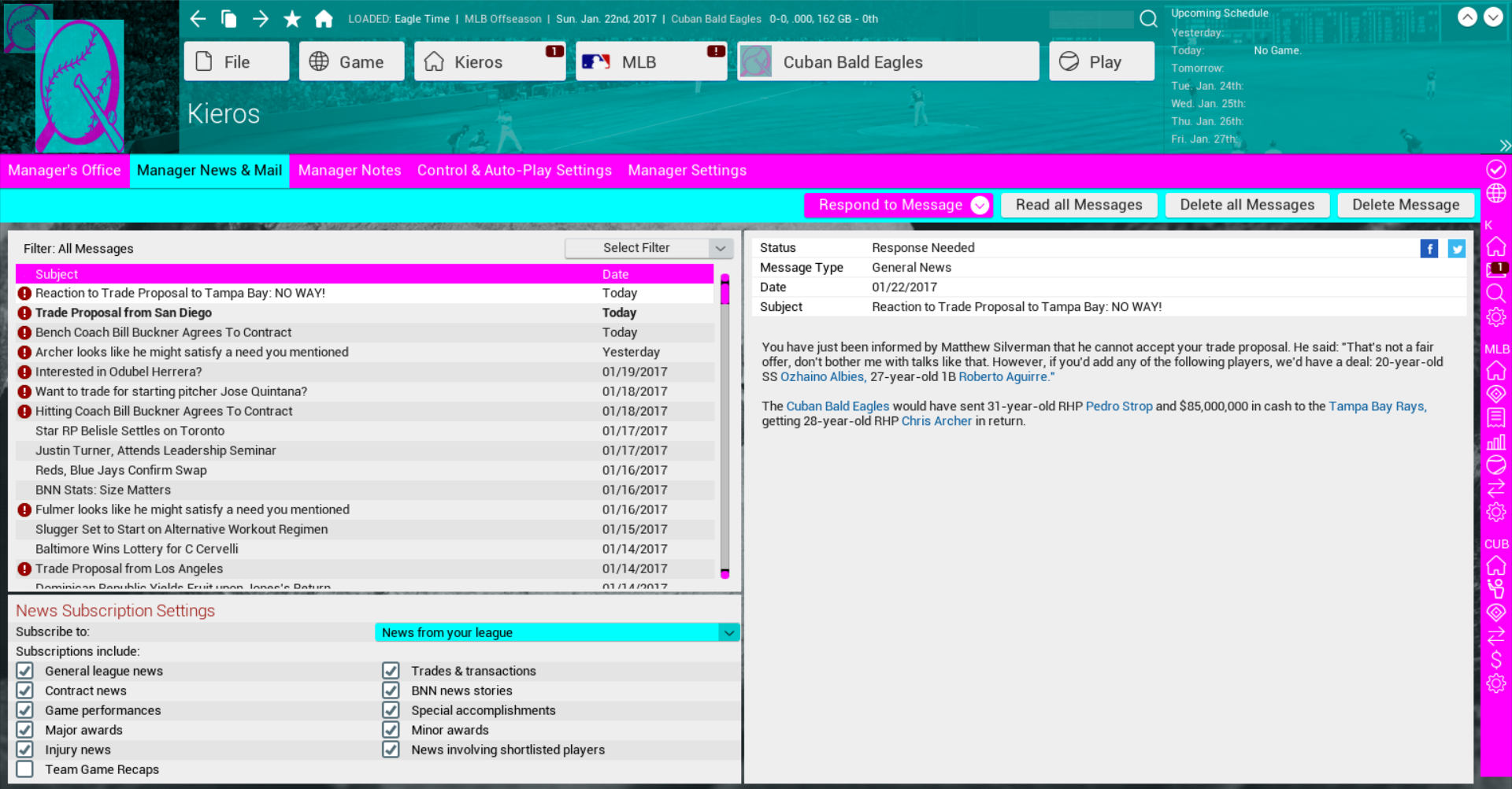Switch to Manager Notes tab
The image size is (1512, 789).
click(x=350, y=170)
